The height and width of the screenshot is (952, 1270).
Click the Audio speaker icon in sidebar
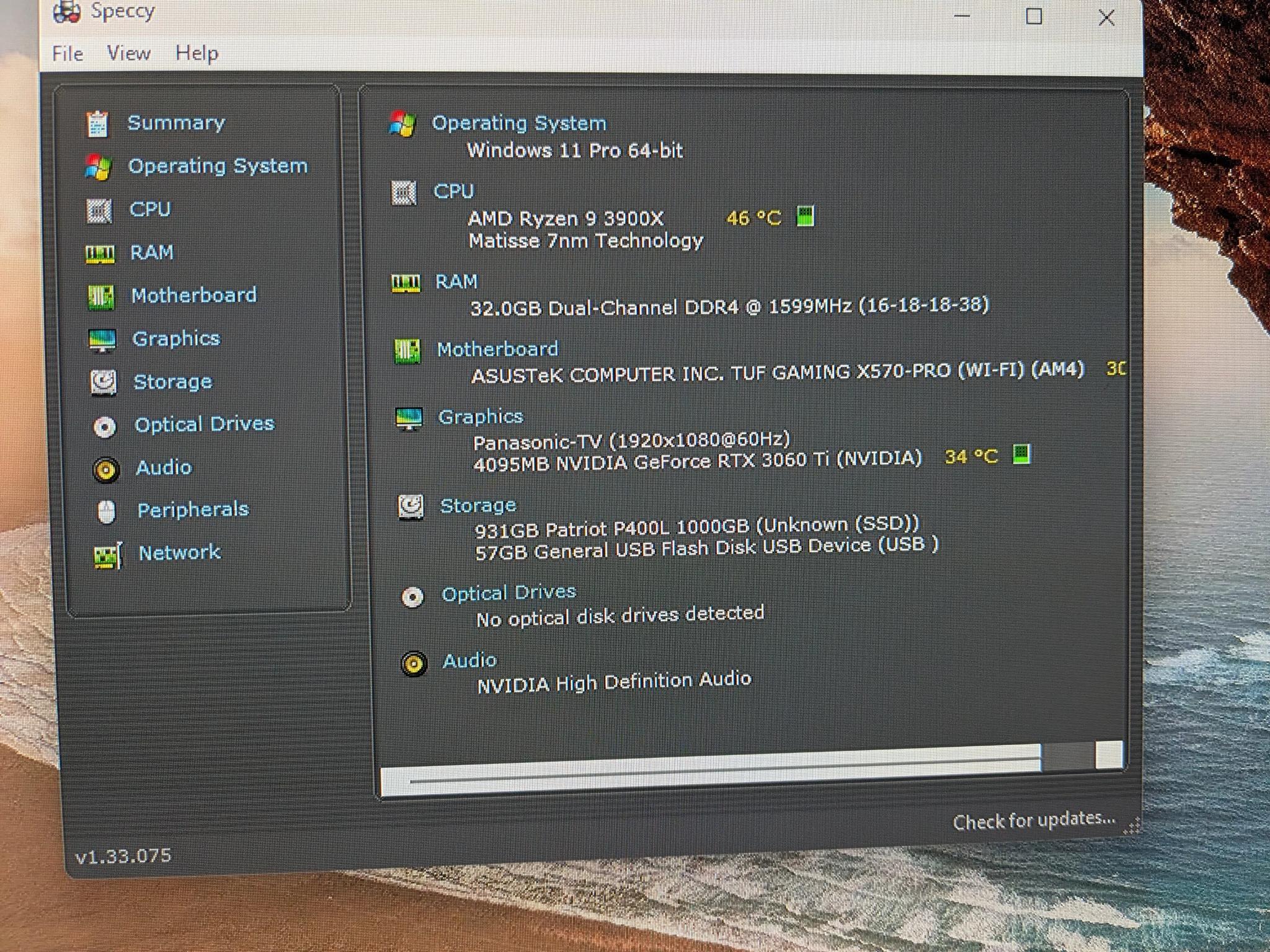pyautogui.click(x=106, y=469)
